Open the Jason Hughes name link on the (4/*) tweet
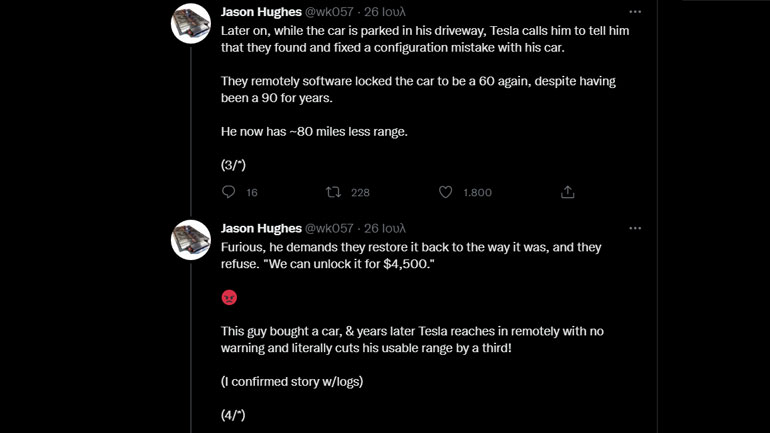Screen dimensions: 770x433 pyautogui.click(x=261, y=228)
